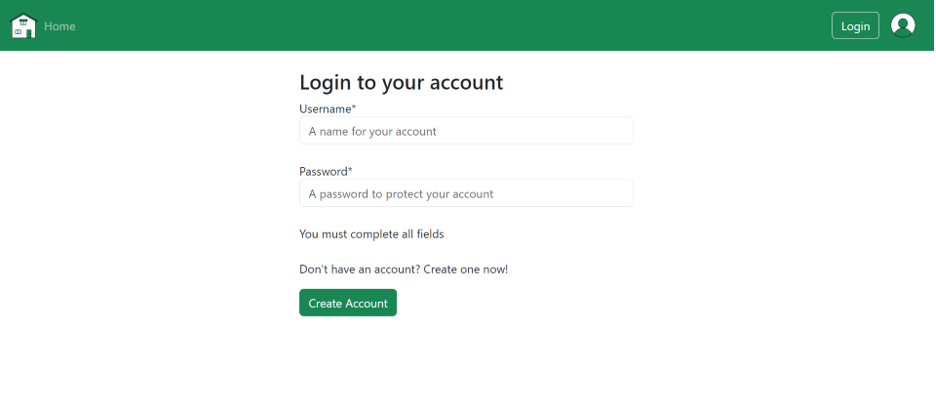Click the "Don't have an account?" text
Viewport: 936px width, 404px height.
click(359, 270)
